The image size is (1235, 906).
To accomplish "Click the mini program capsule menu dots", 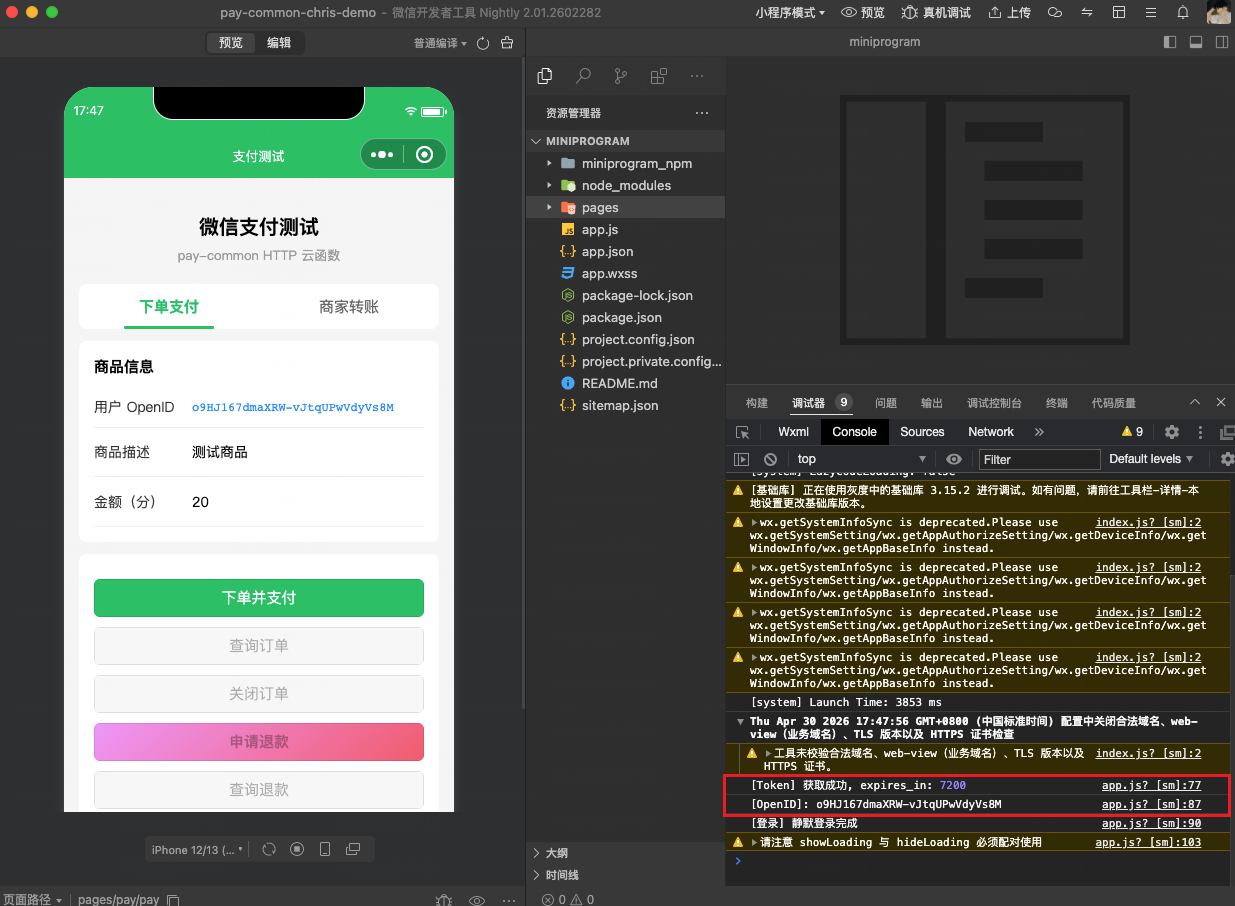I will point(382,154).
